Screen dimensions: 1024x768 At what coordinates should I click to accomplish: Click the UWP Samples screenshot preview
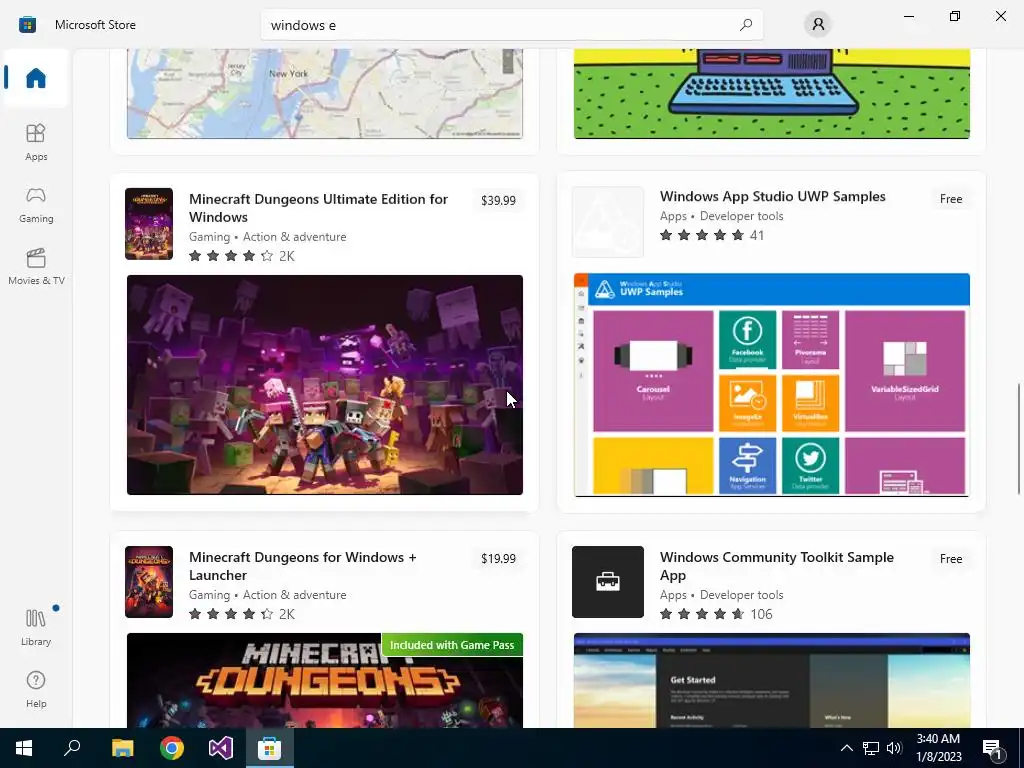click(x=772, y=385)
